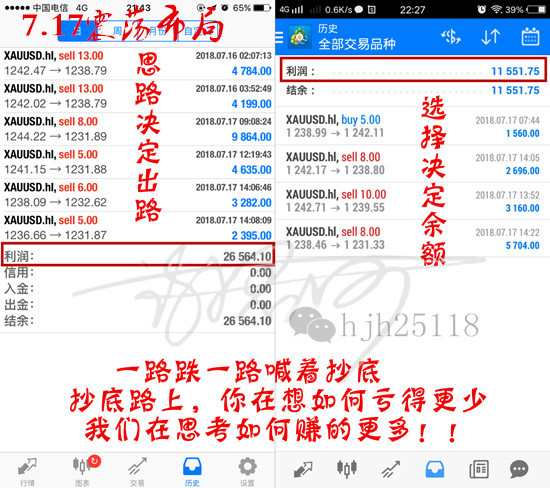Tap trade trend icon in right bottom bar

click(x=390, y=469)
